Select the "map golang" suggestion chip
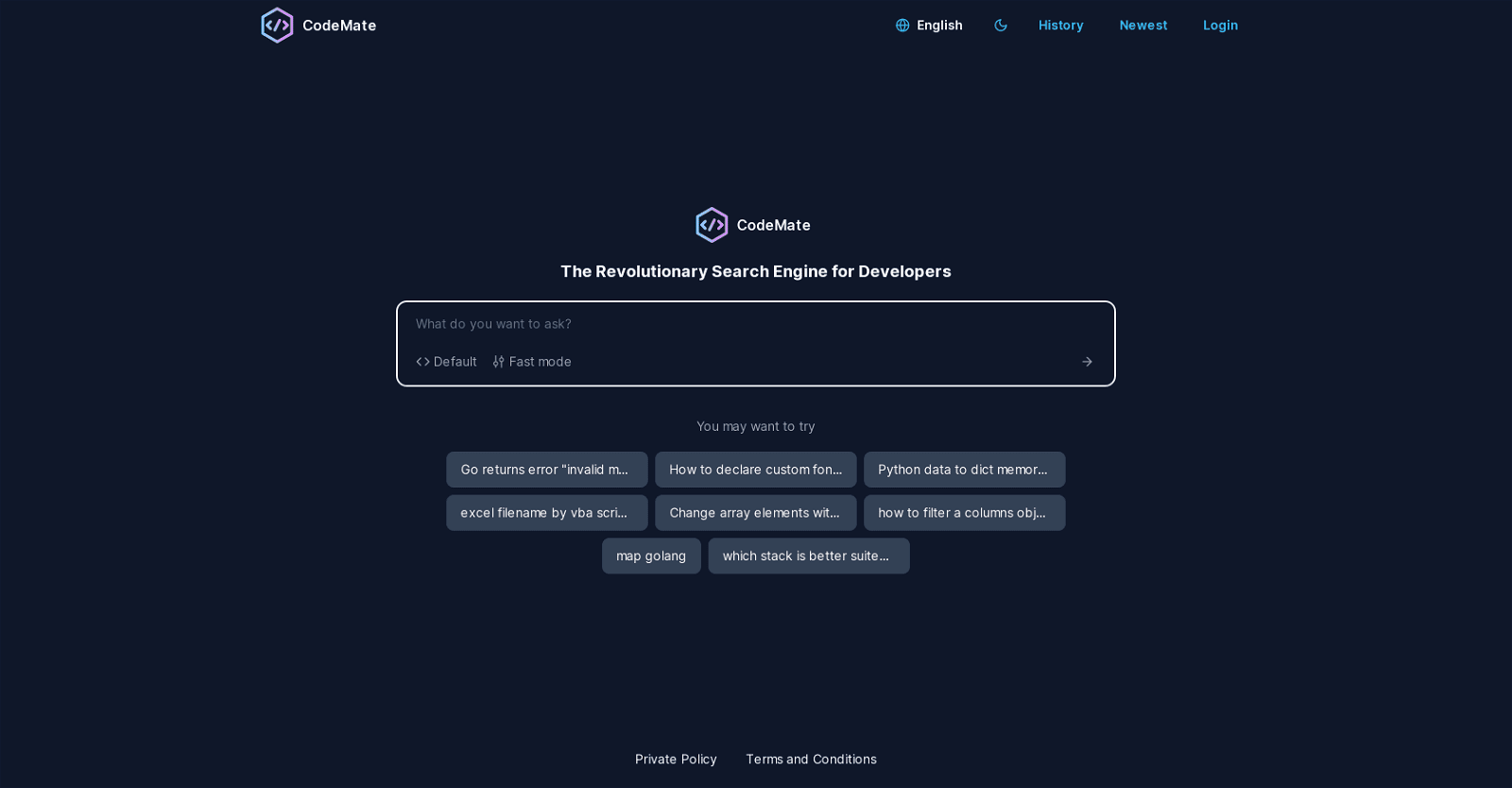This screenshot has width=1512, height=788. click(651, 557)
